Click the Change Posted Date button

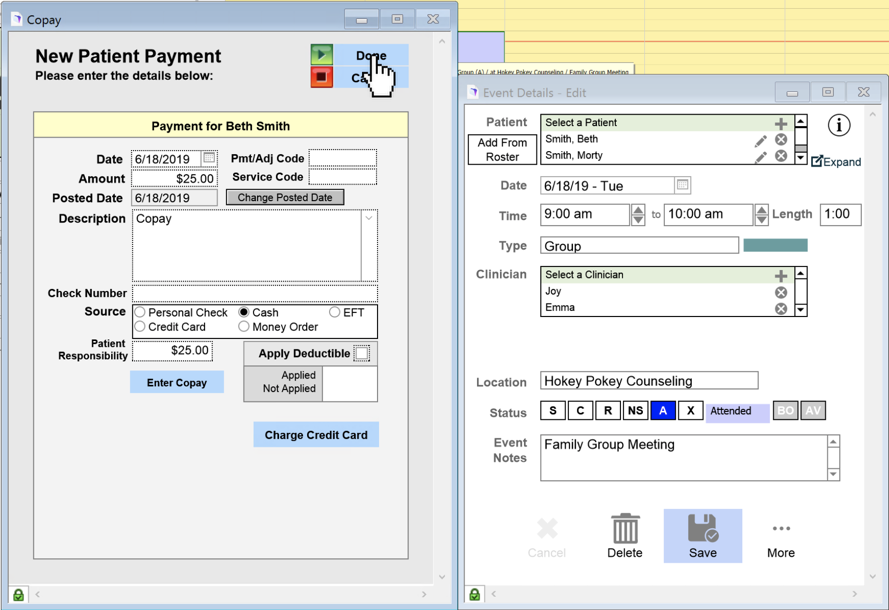click(x=285, y=197)
